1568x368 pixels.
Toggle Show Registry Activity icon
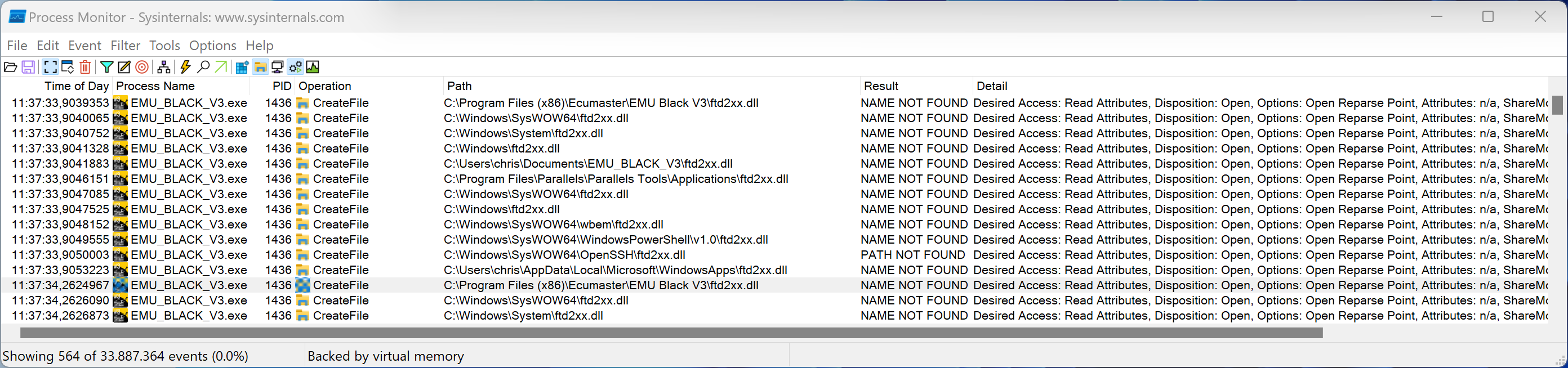(x=242, y=67)
